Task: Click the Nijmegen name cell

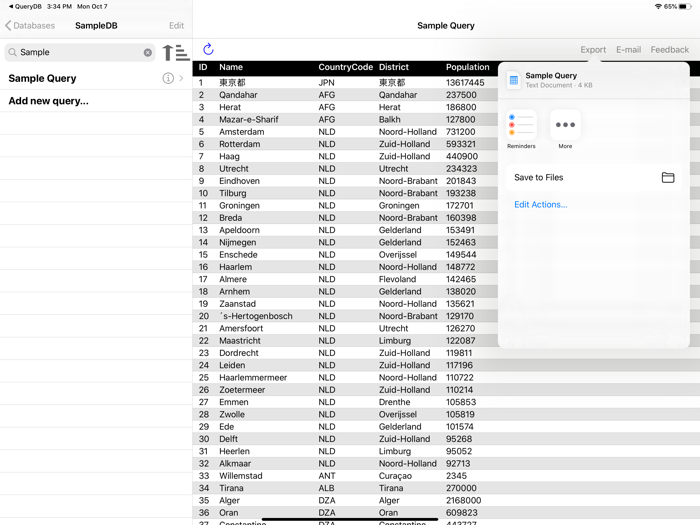Action: point(238,242)
